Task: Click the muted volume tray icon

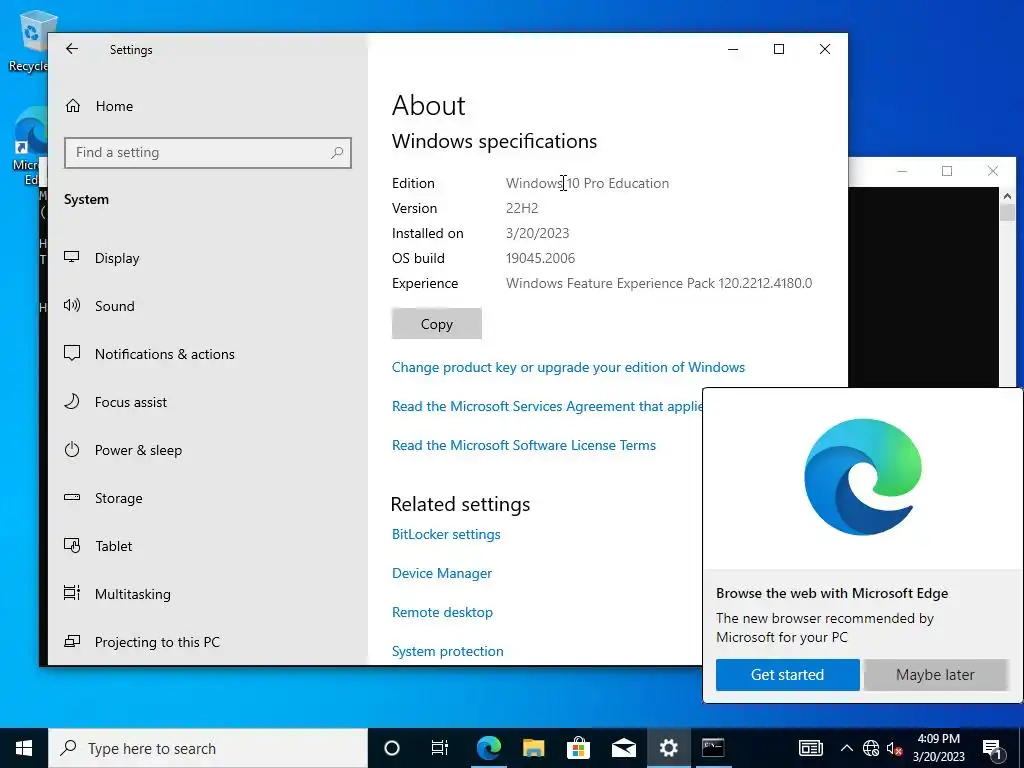Action: (x=894, y=748)
